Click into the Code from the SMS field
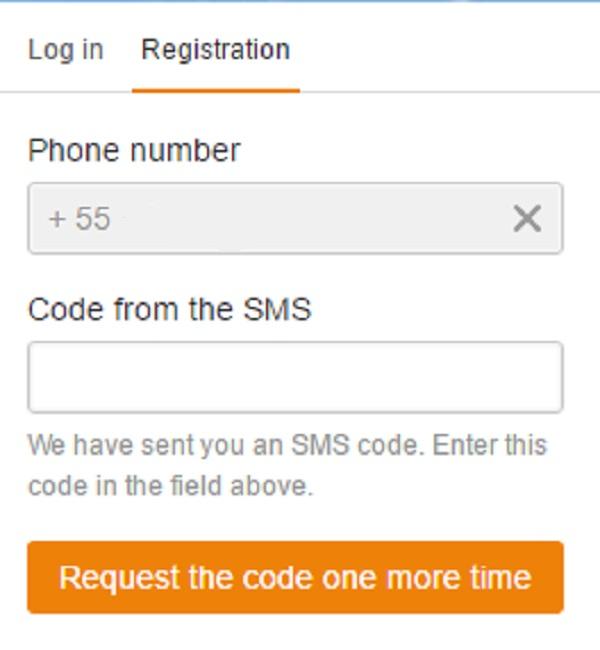The height and width of the screenshot is (650, 600). (x=295, y=377)
